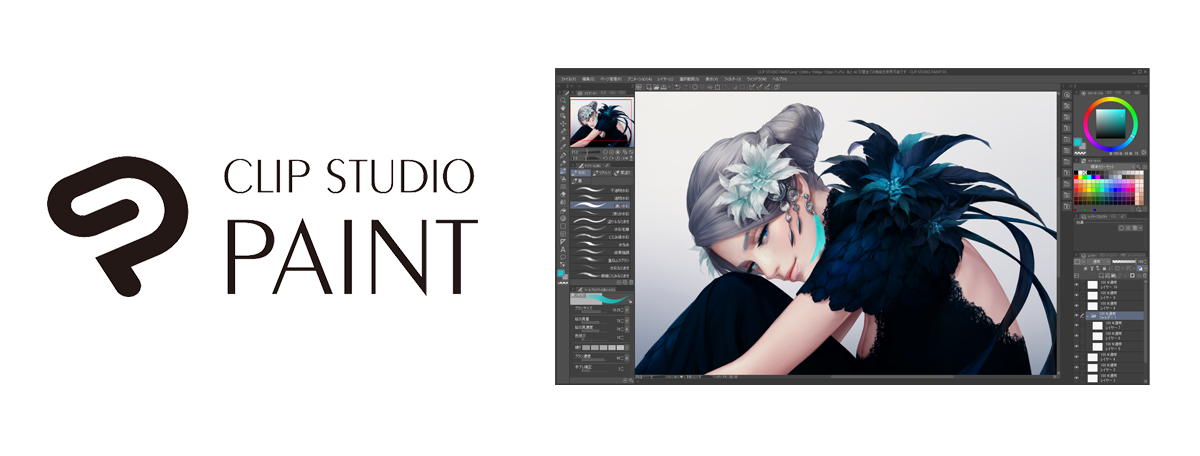Click the Navigator preview thumbnail
The width and height of the screenshot is (1200, 456).
click(602, 122)
